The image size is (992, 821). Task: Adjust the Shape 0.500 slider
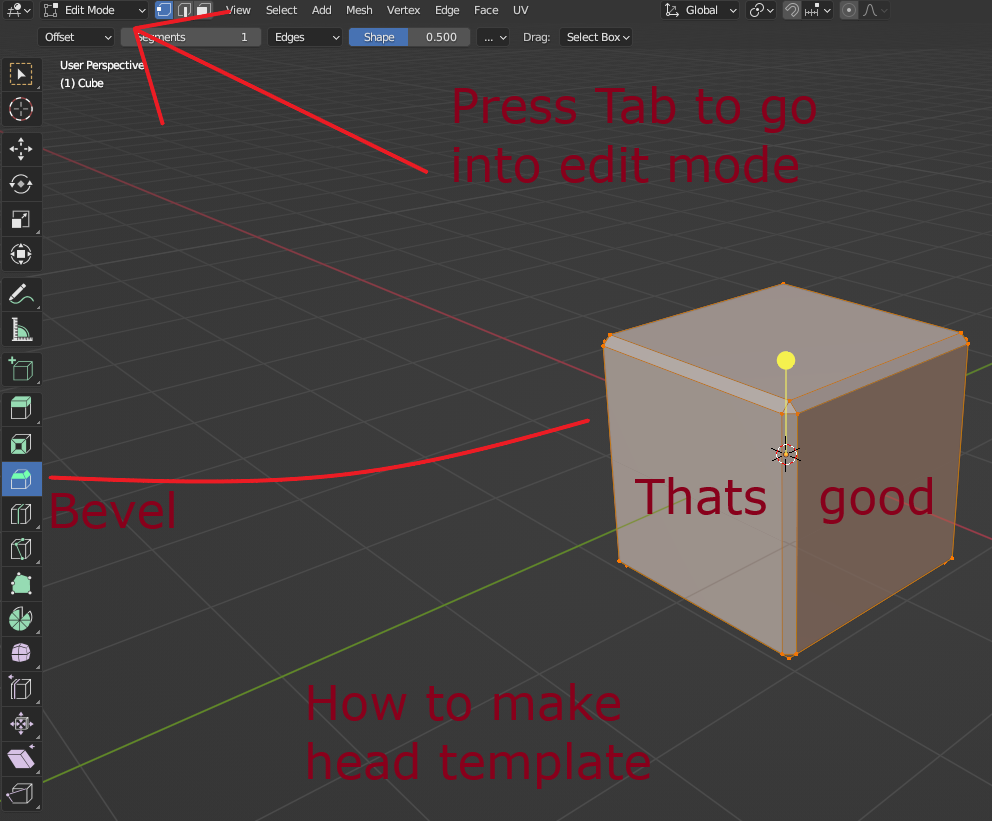point(409,37)
